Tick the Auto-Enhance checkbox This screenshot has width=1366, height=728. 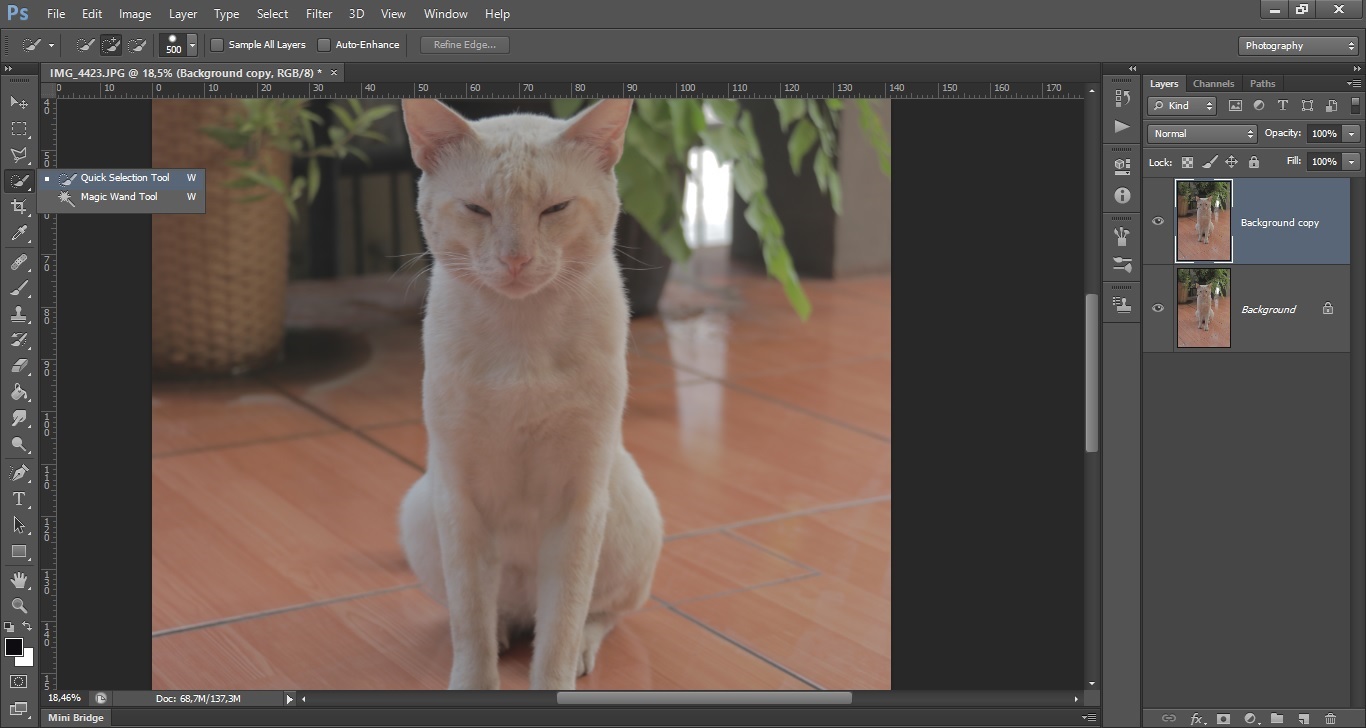[324, 45]
